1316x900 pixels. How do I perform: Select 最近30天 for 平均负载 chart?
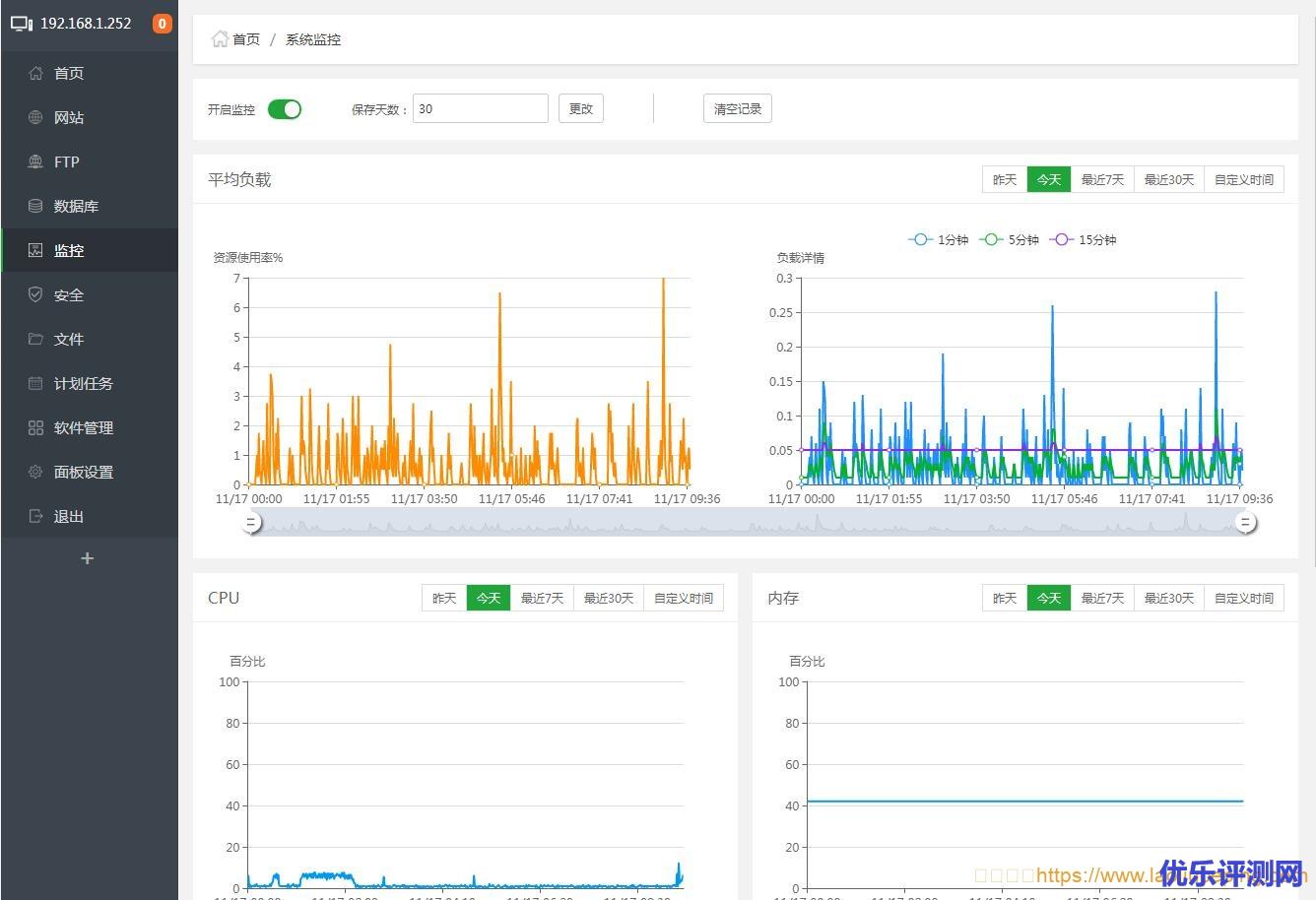click(x=1169, y=179)
